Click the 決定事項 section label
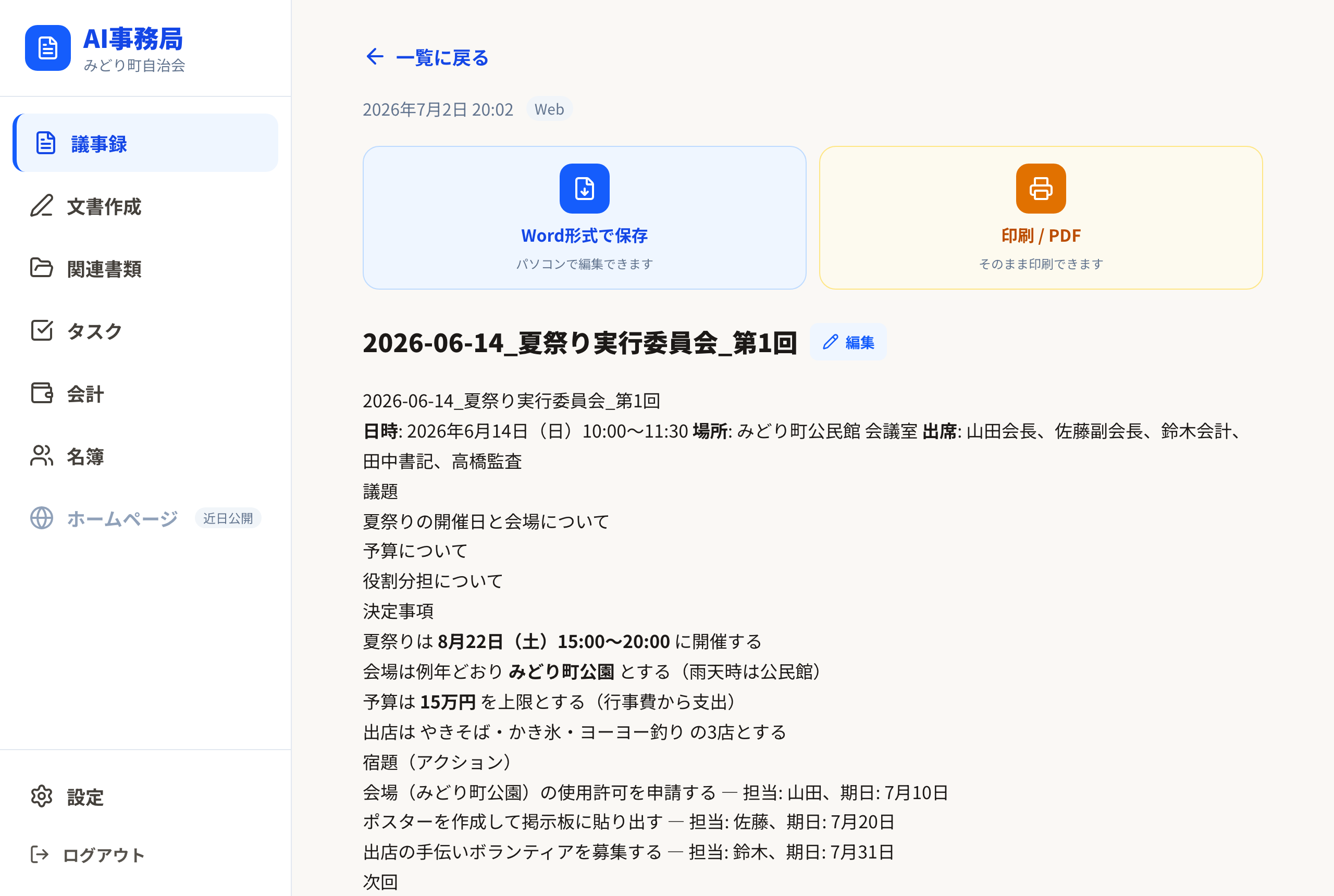 pos(398,612)
